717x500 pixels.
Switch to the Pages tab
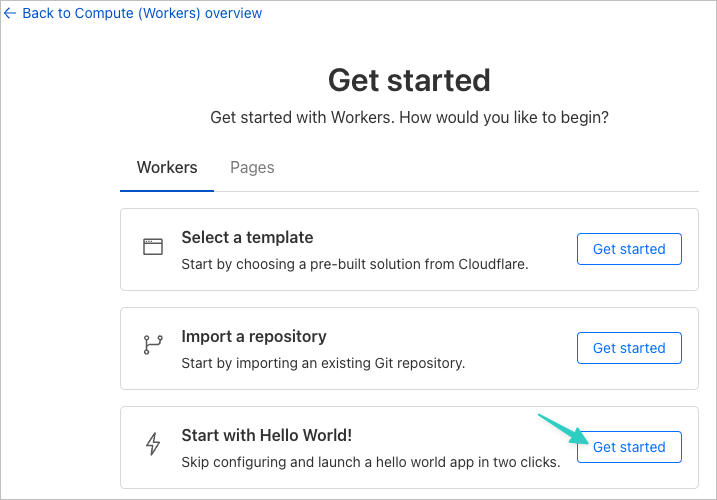tap(252, 167)
